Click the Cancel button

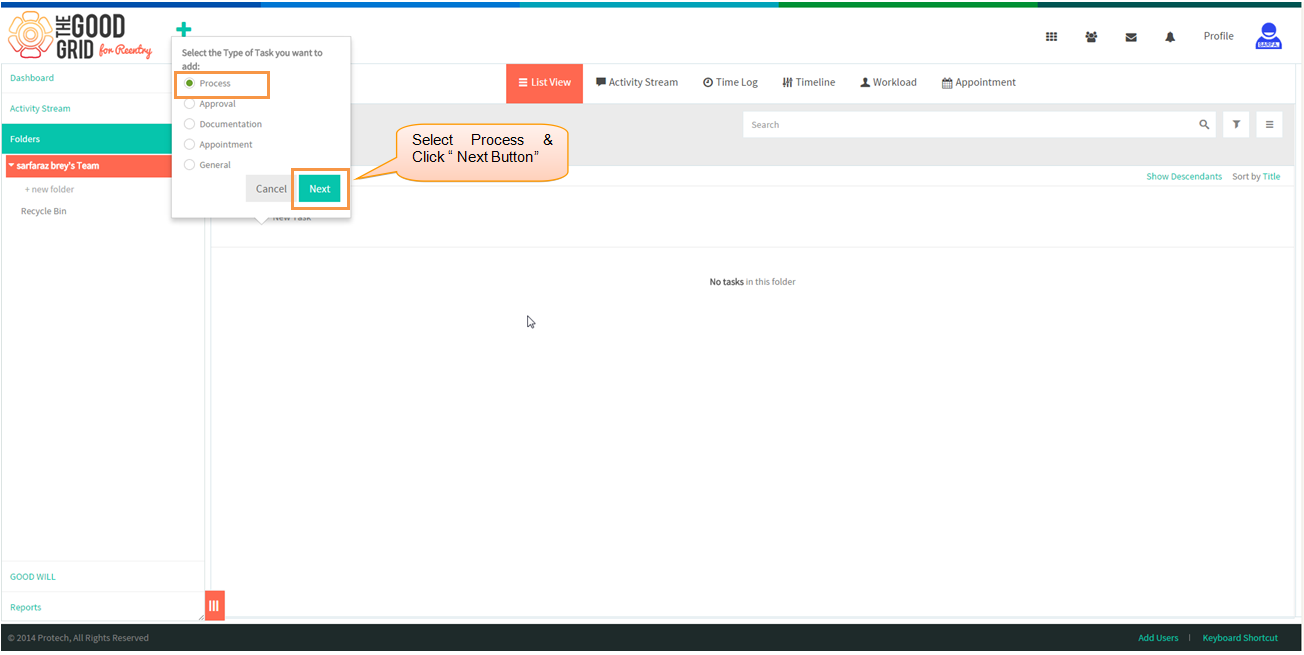(271, 189)
